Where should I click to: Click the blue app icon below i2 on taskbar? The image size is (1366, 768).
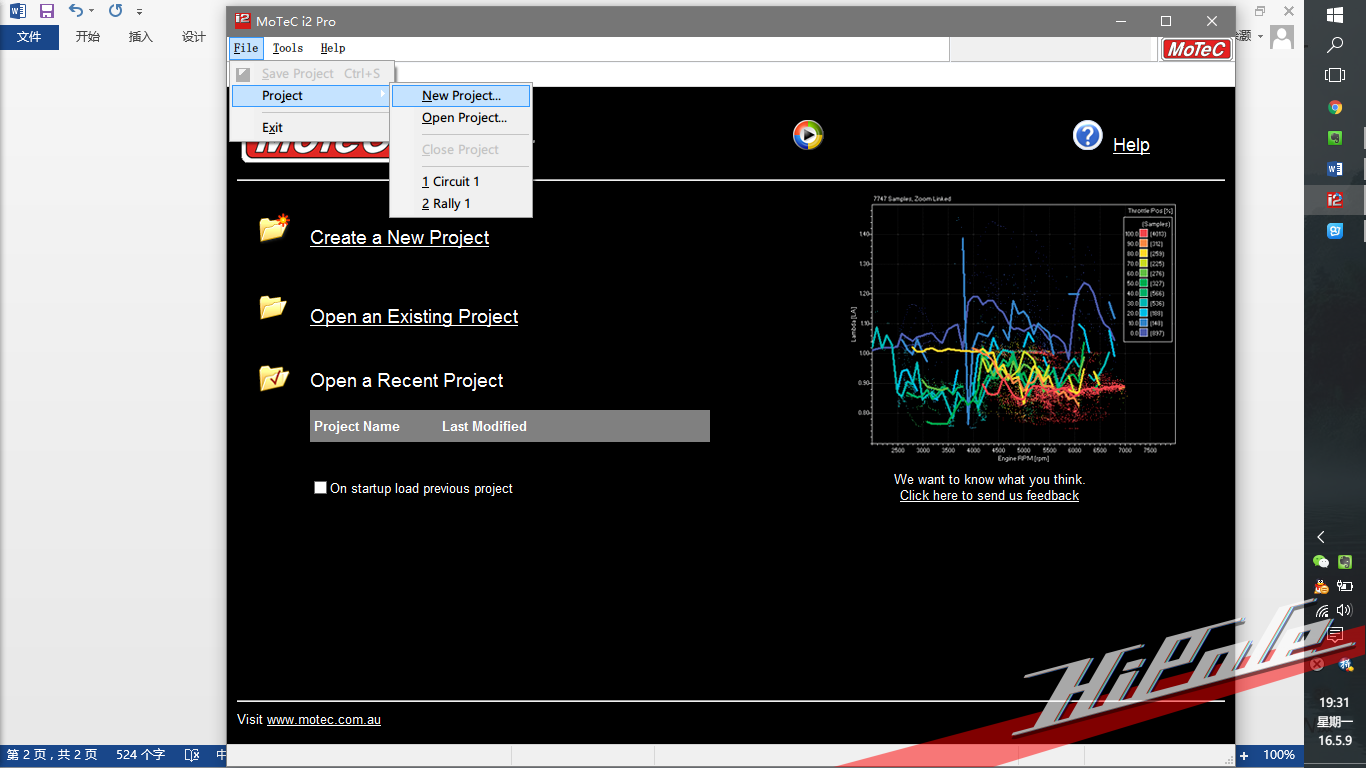(1335, 231)
